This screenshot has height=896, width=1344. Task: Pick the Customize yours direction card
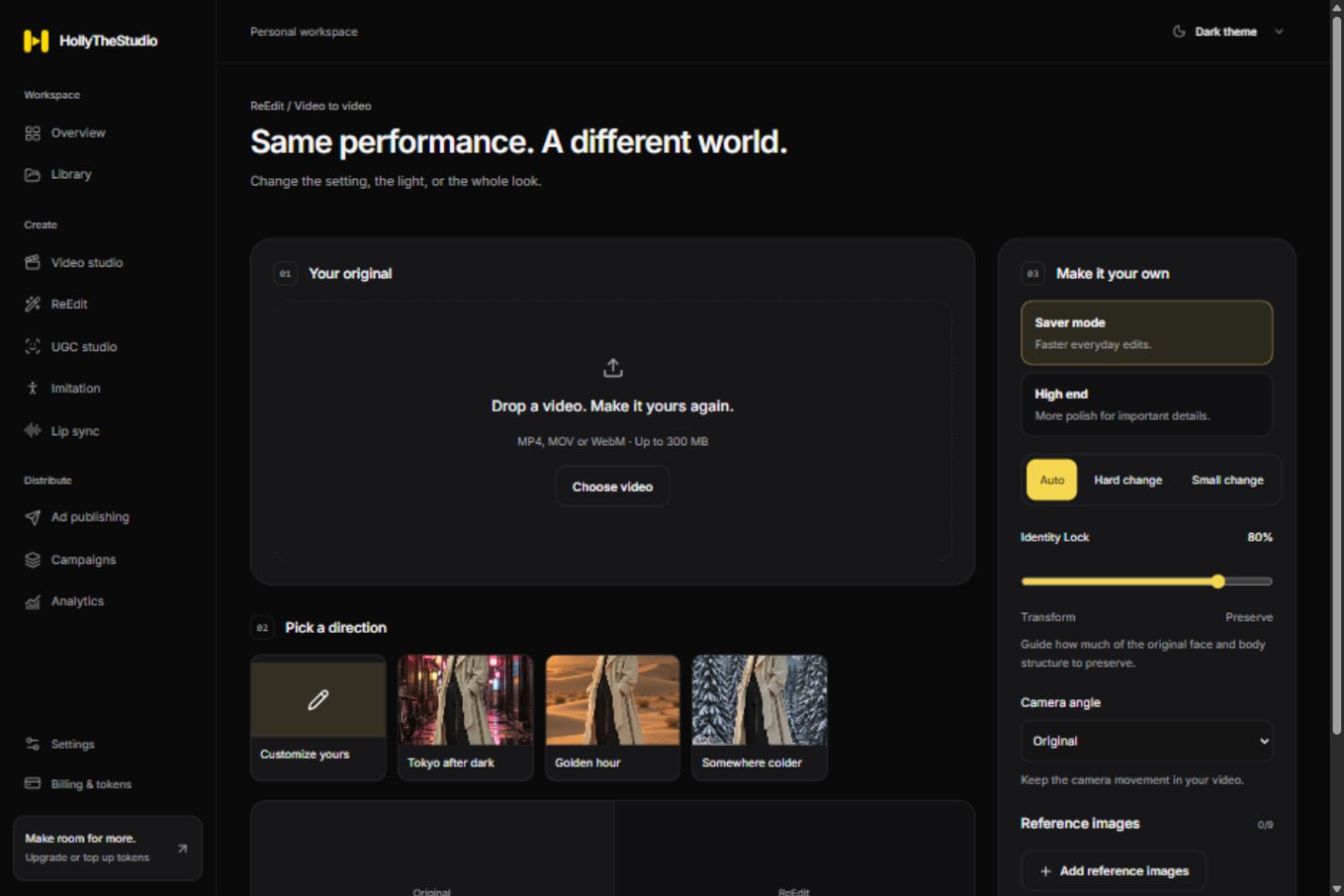pyautogui.click(x=318, y=718)
